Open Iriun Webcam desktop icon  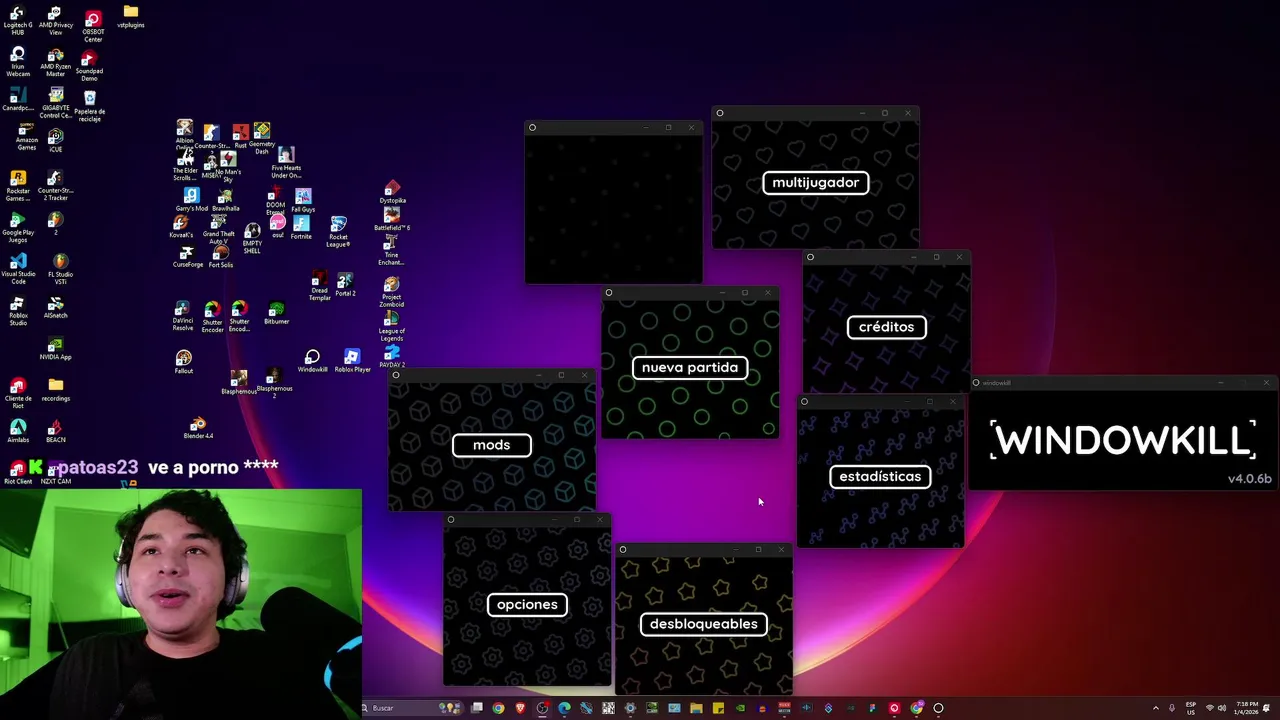tap(18, 61)
